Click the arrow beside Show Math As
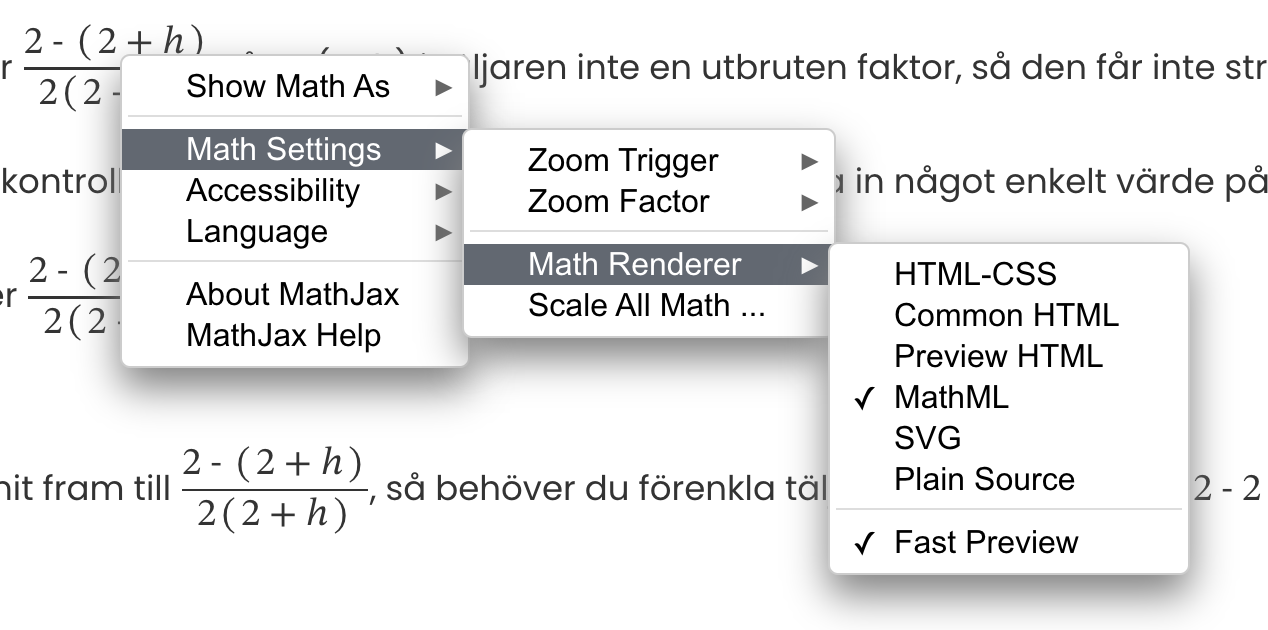Screen dimensions: 1268x630 [444, 87]
